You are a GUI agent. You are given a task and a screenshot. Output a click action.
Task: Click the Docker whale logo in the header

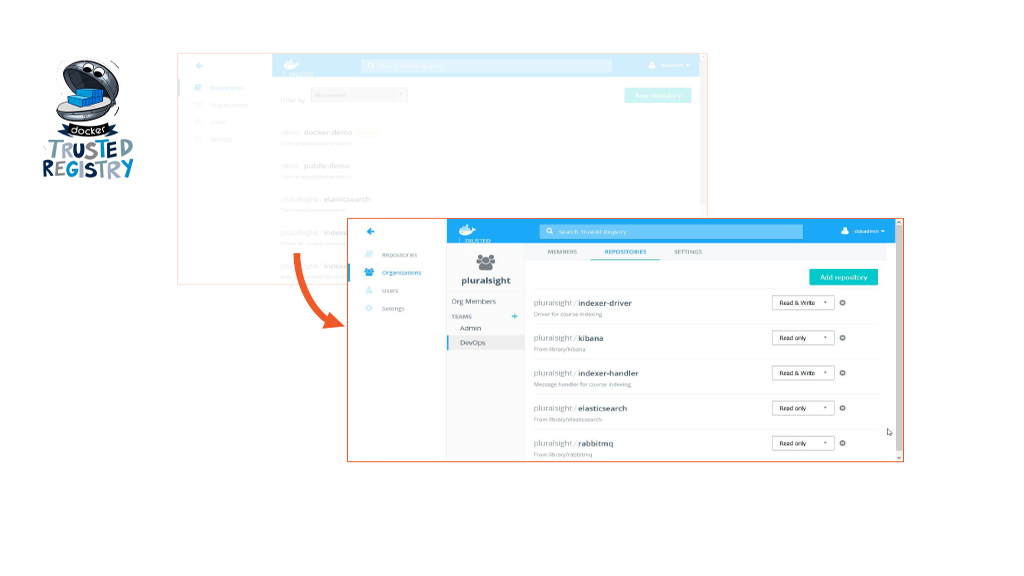point(467,230)
